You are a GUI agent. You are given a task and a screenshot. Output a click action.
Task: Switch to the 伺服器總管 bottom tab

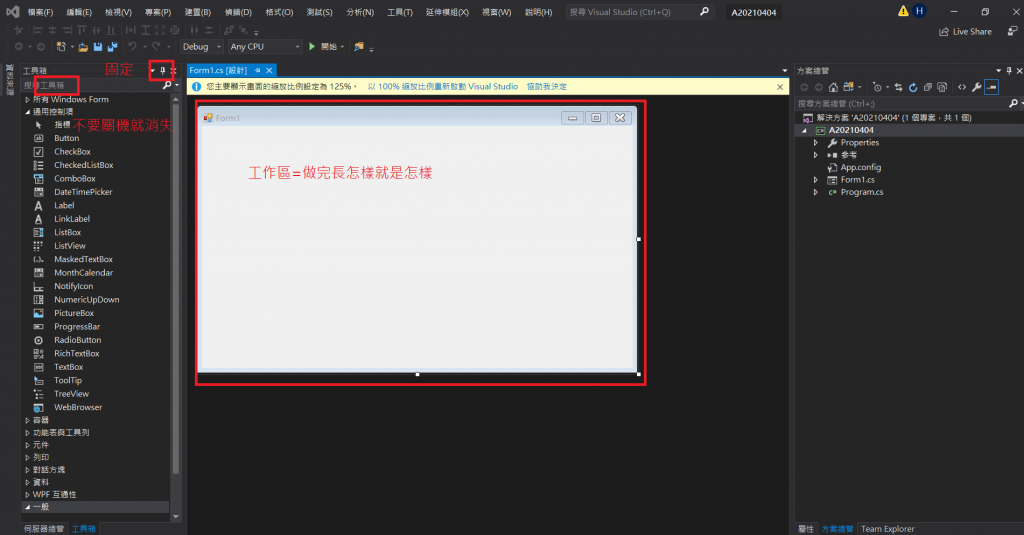(x=44, y=528)
